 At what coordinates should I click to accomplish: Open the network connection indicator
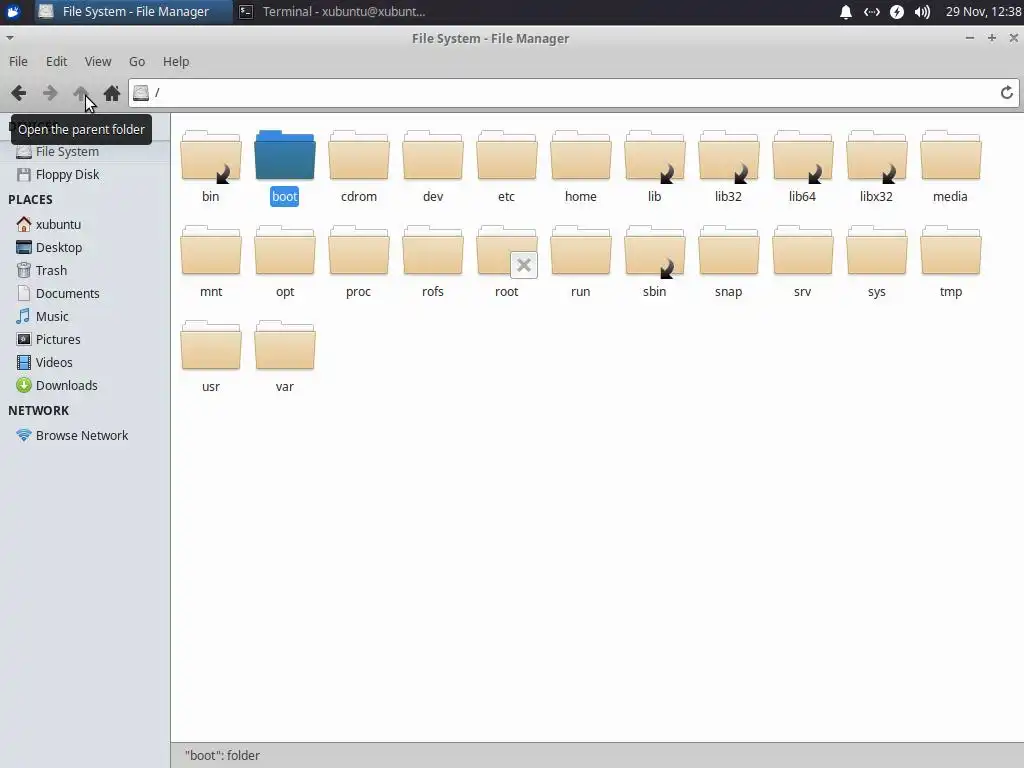(871, 12)
